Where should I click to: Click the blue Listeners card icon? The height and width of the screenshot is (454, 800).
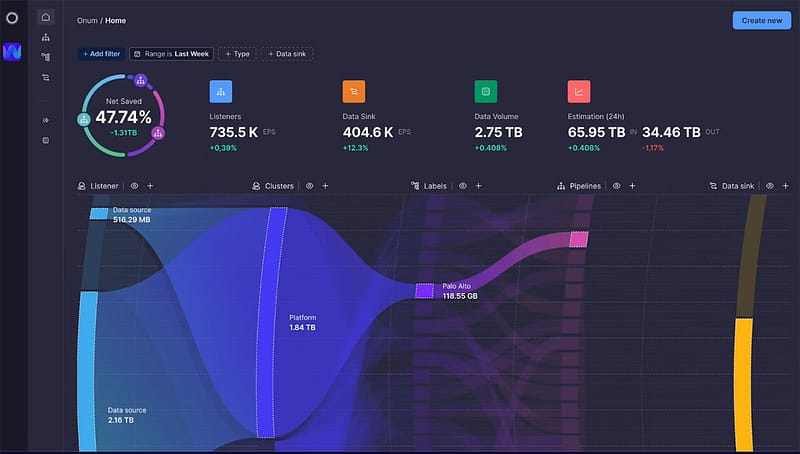pos(221,92)
